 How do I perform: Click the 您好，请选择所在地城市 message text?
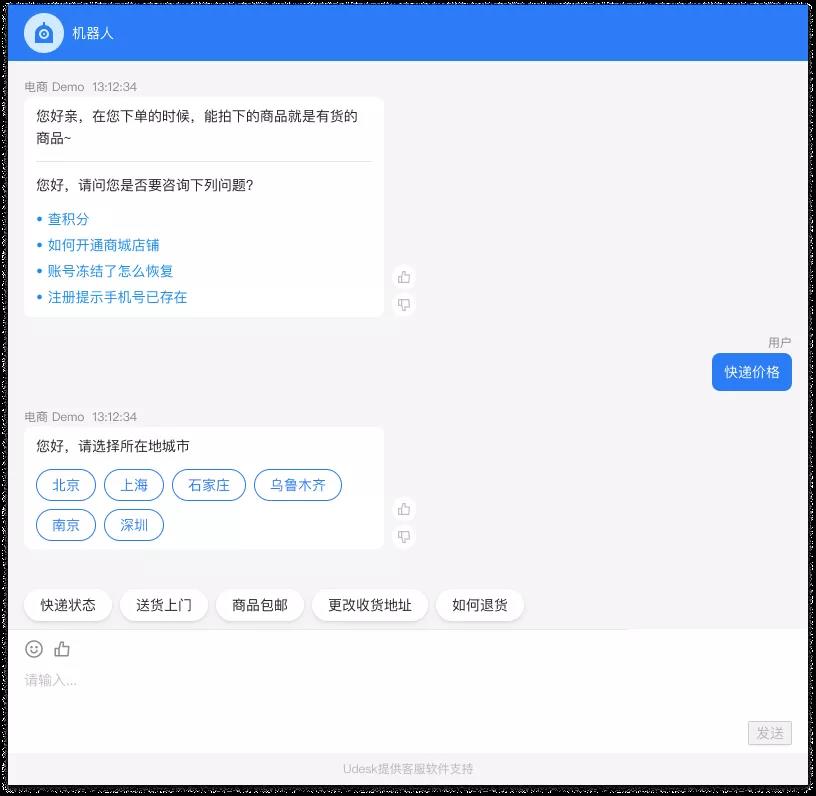113,446
